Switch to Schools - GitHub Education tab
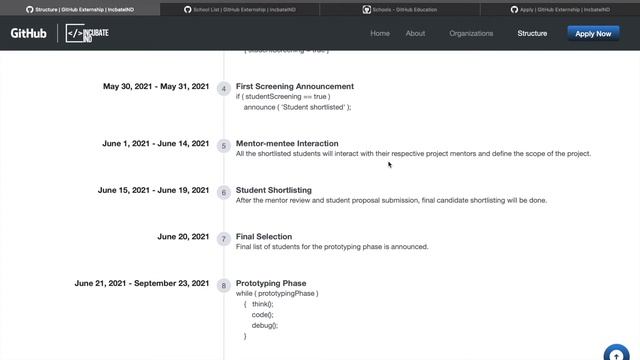 (400, 9)
